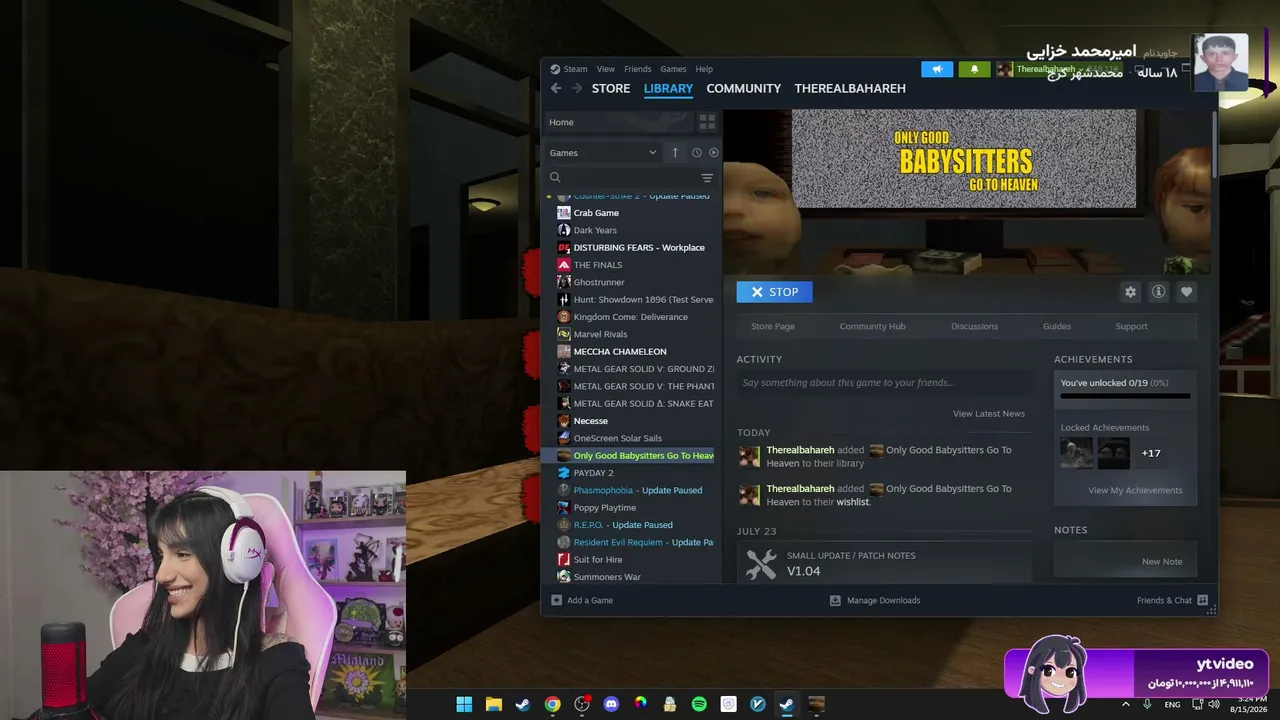Open the Support link
Screen dimensions: 1280x720
(x=1131, y=326)
